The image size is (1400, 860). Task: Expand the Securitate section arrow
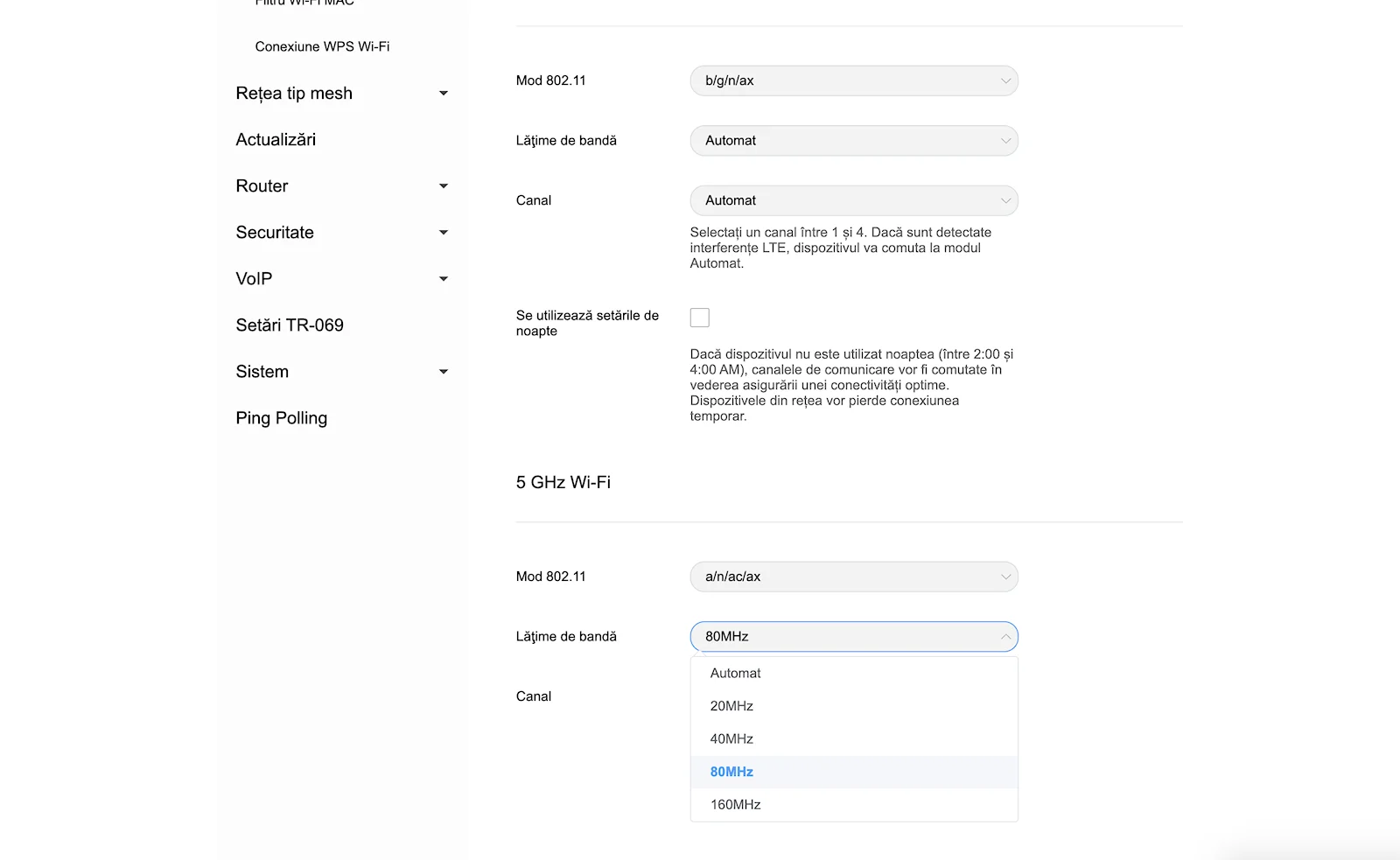coord(444,233)
